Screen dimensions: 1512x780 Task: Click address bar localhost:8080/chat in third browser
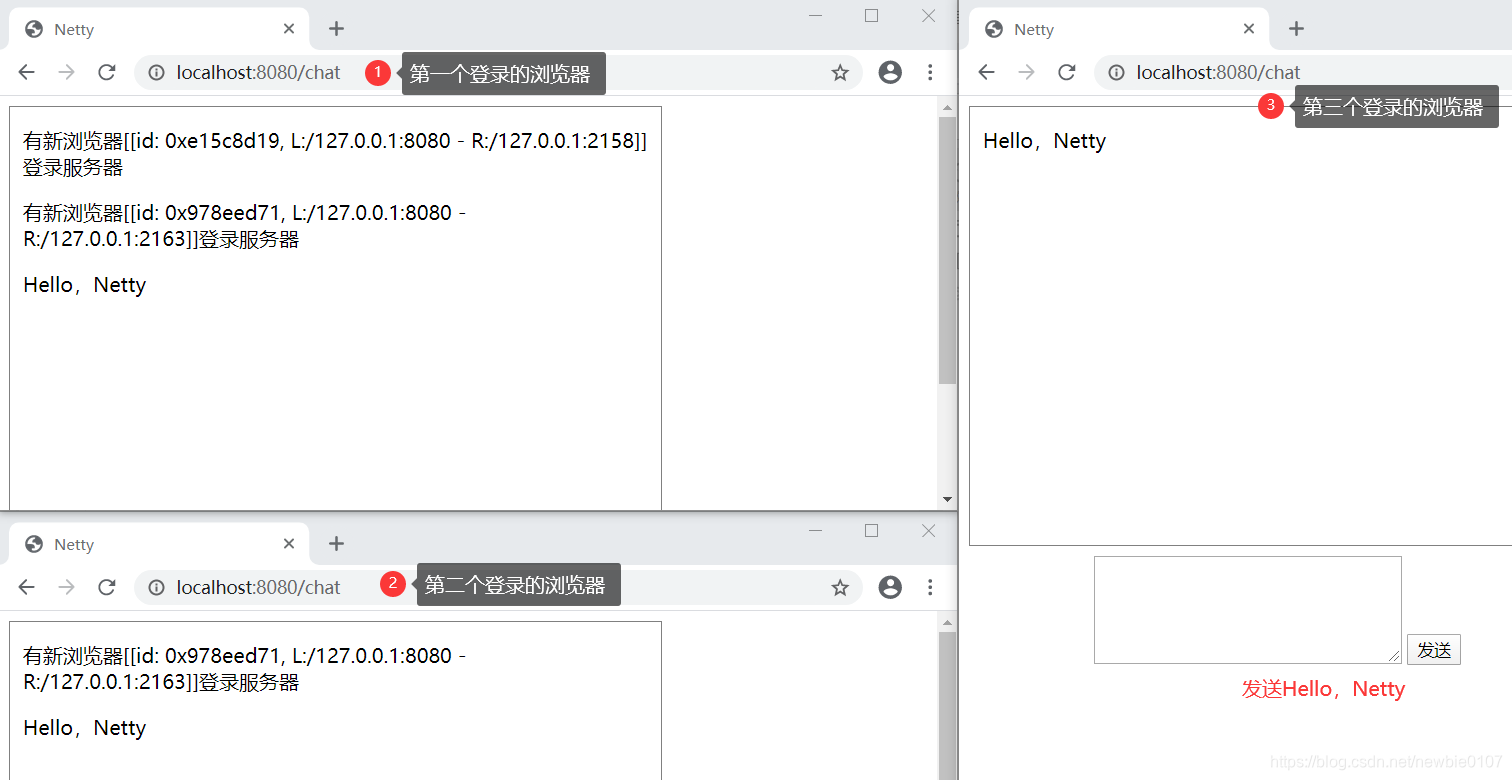tap(1303, 72)
